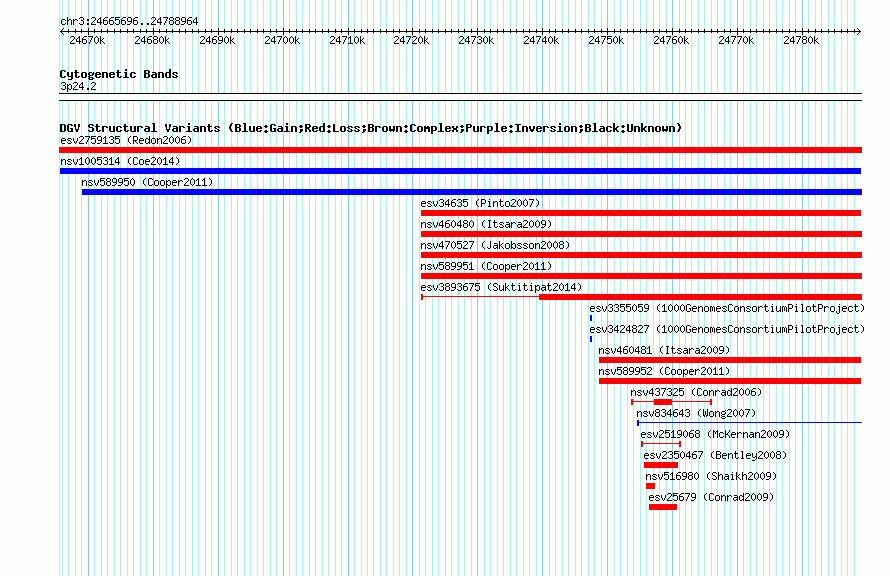Image resolution: width=890 pixels, height=576 pixels.
Task: Click esv2350467 (Bentley2008) label
Action: point(715,455)
